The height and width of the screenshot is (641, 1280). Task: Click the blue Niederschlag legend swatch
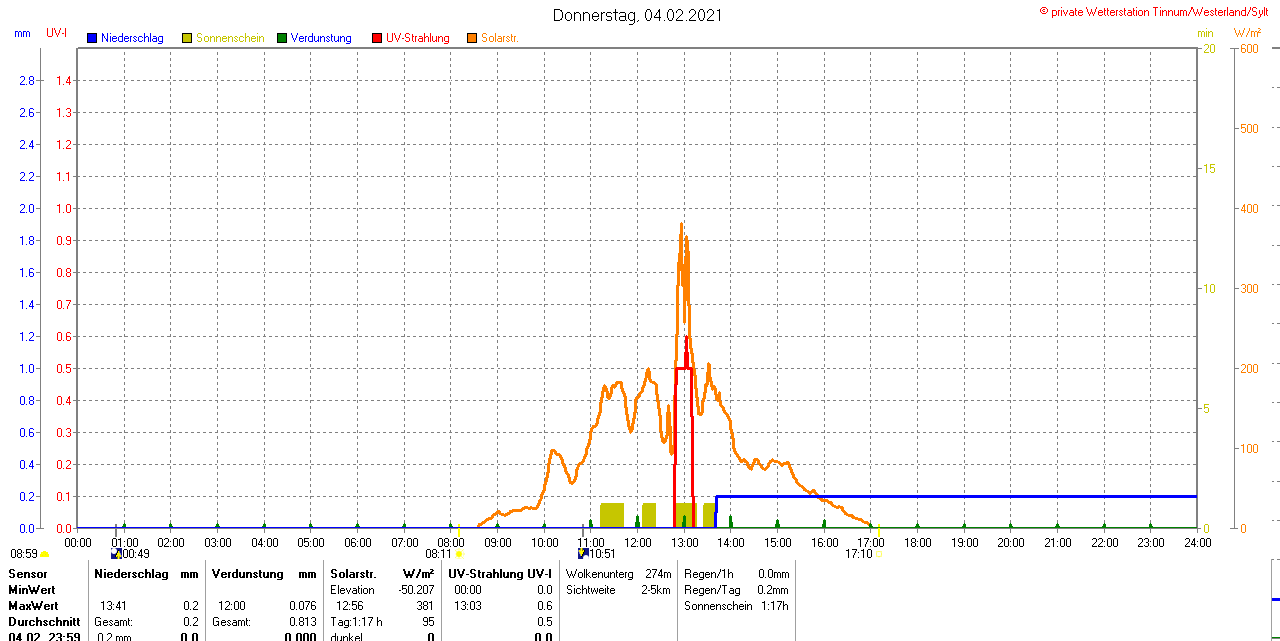(x=92, y=38)
